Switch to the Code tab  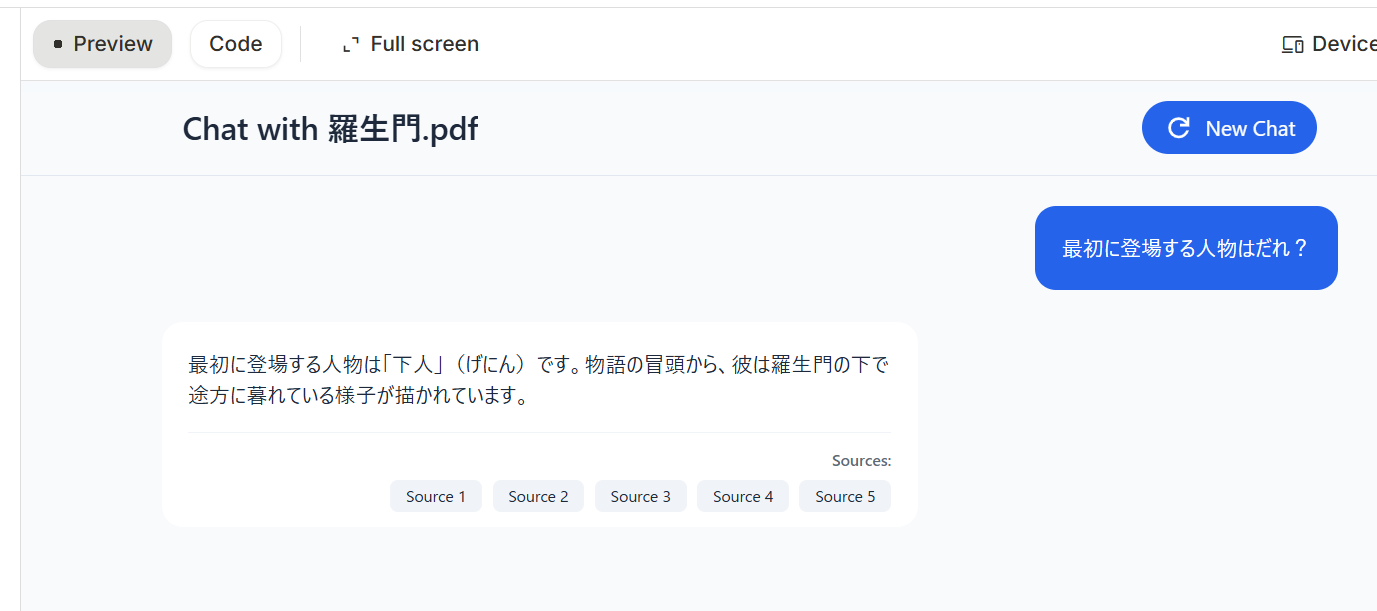pyautogui.click(x=235, y=44)
